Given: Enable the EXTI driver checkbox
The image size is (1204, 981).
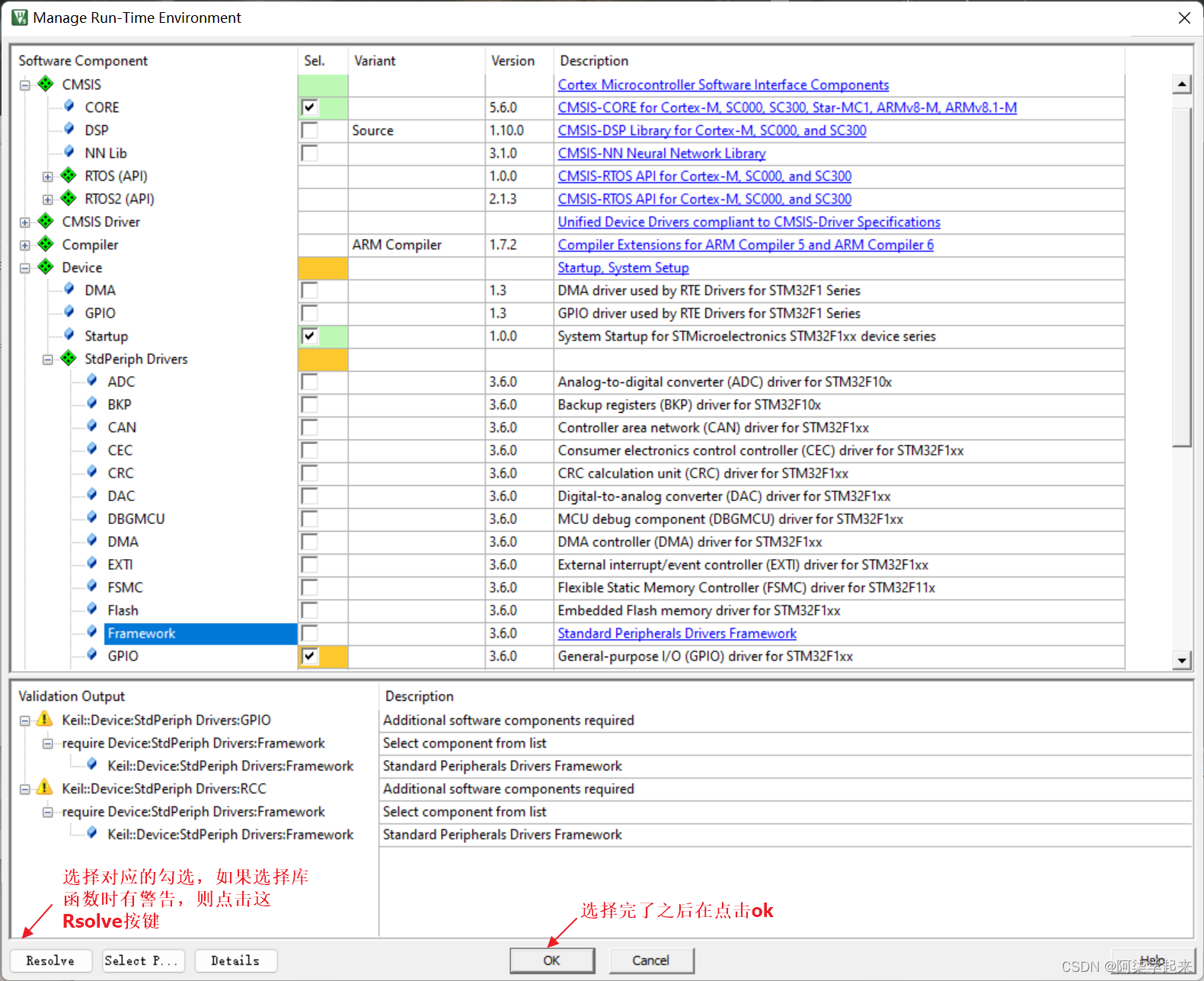Looking at the screenshot, I should click(x=309, y=564).
